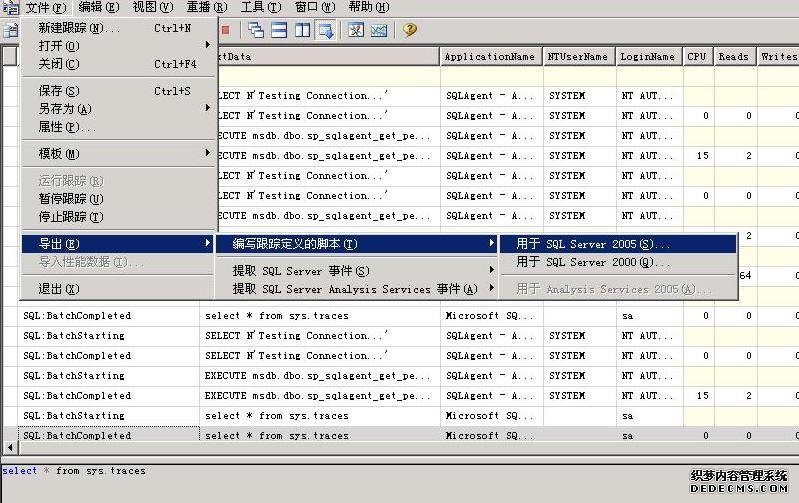Click the ApplicationName column header
The height and width of the screenshot is (503, 799).
(x=489, y=57)
